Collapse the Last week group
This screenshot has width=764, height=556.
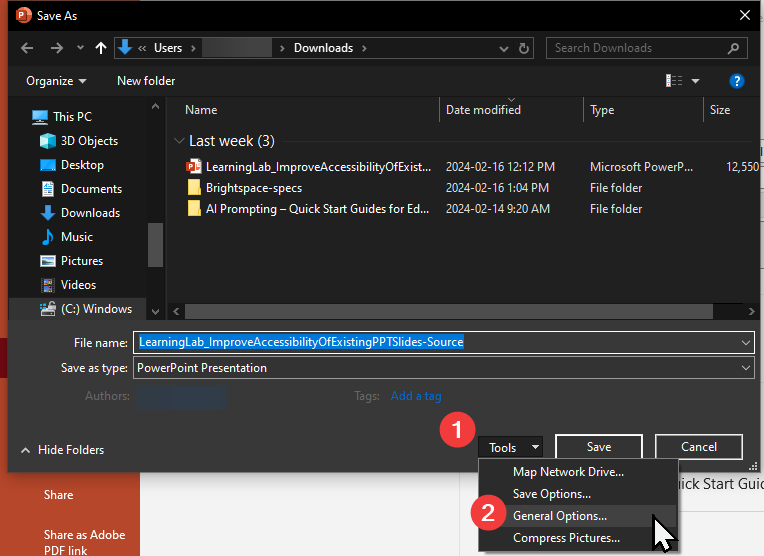[x=179, y=141]
